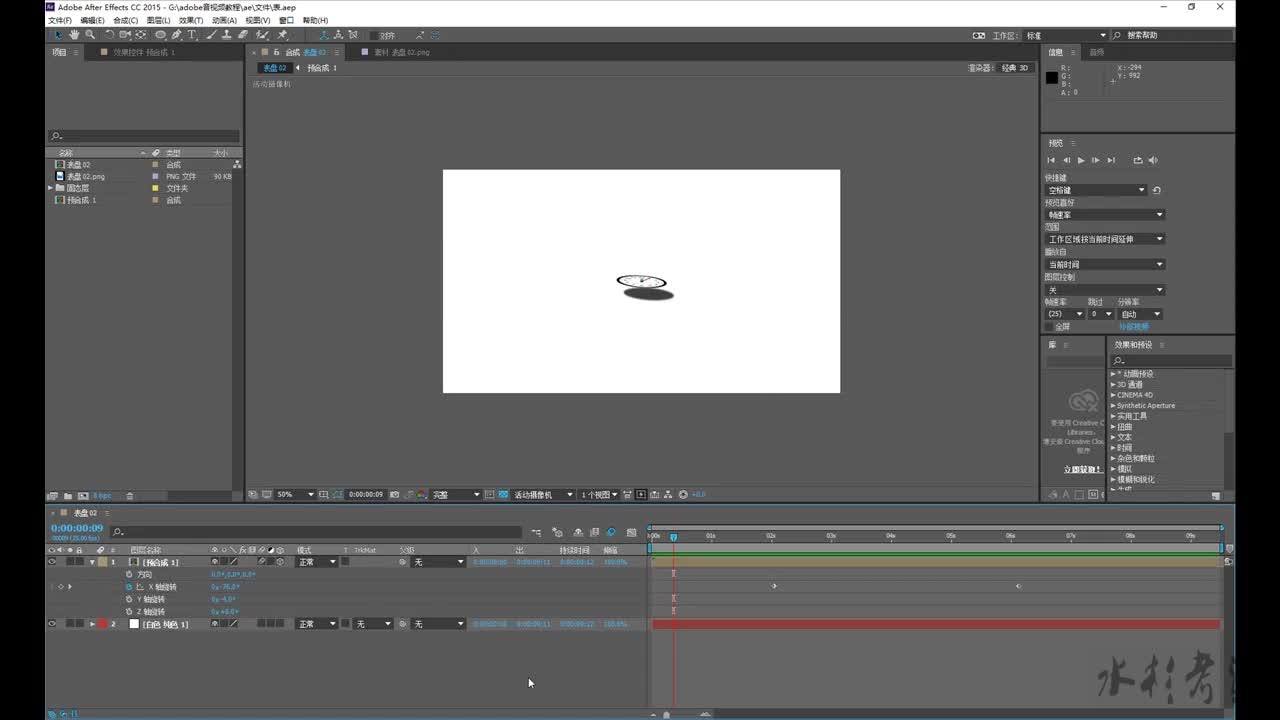Select the Type text tool
1280x720 pixels.
click(192, 35)
